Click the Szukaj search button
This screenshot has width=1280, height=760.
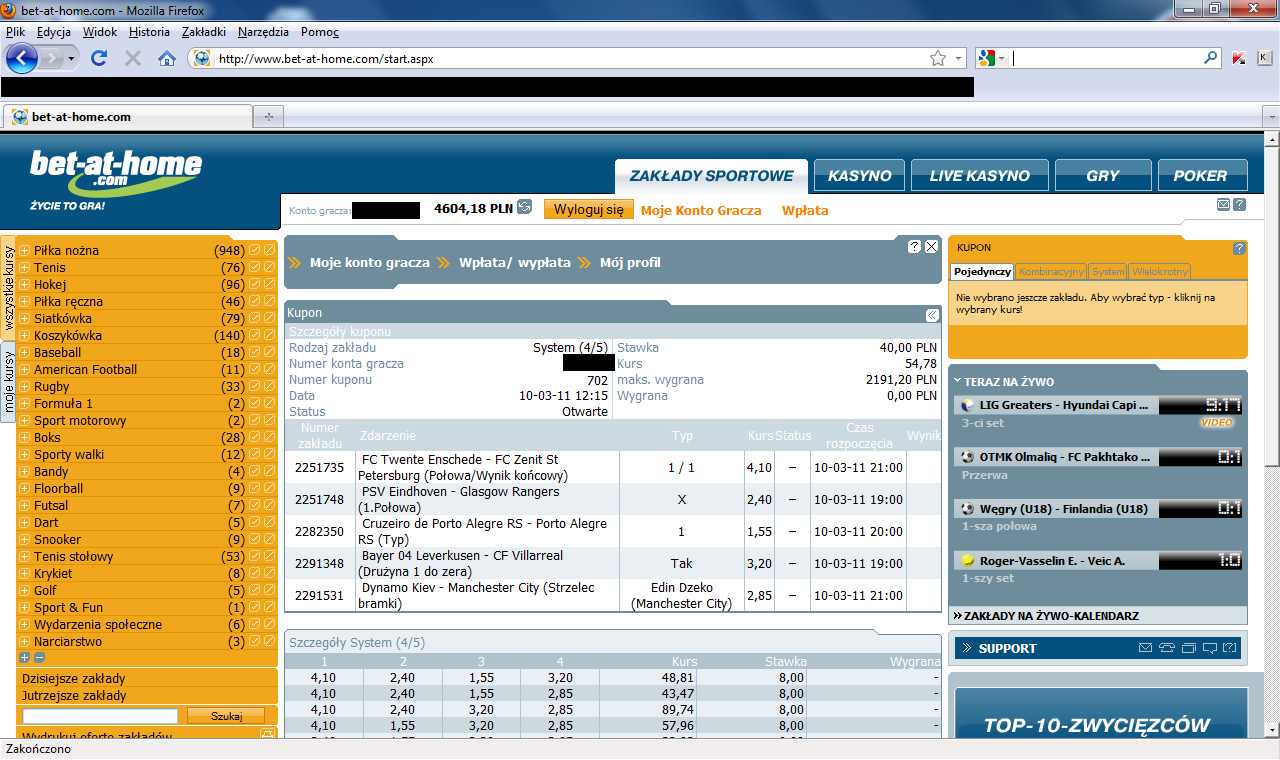pyautogui.click(x=225, y=716)
